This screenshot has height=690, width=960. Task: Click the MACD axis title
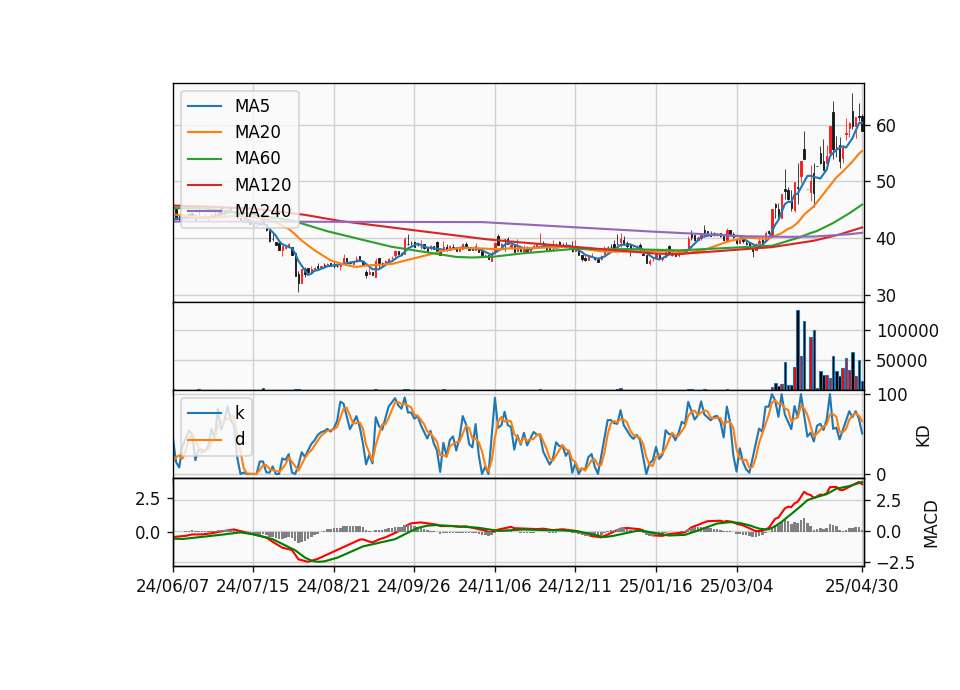931,524
